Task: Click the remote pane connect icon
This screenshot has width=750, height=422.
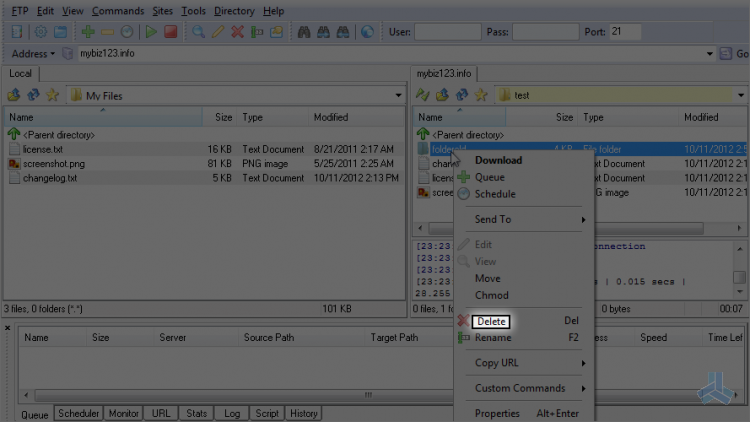Action: point(422,95)
